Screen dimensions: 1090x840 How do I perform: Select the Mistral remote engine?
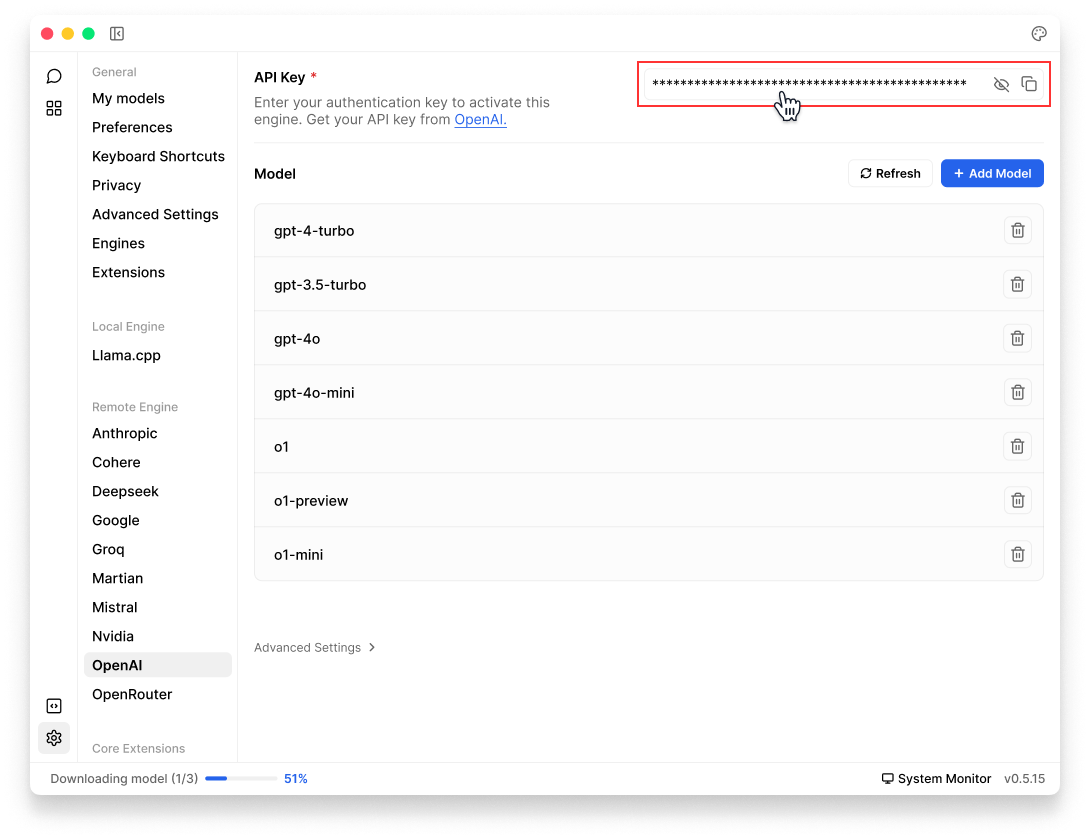pos(115,607)
